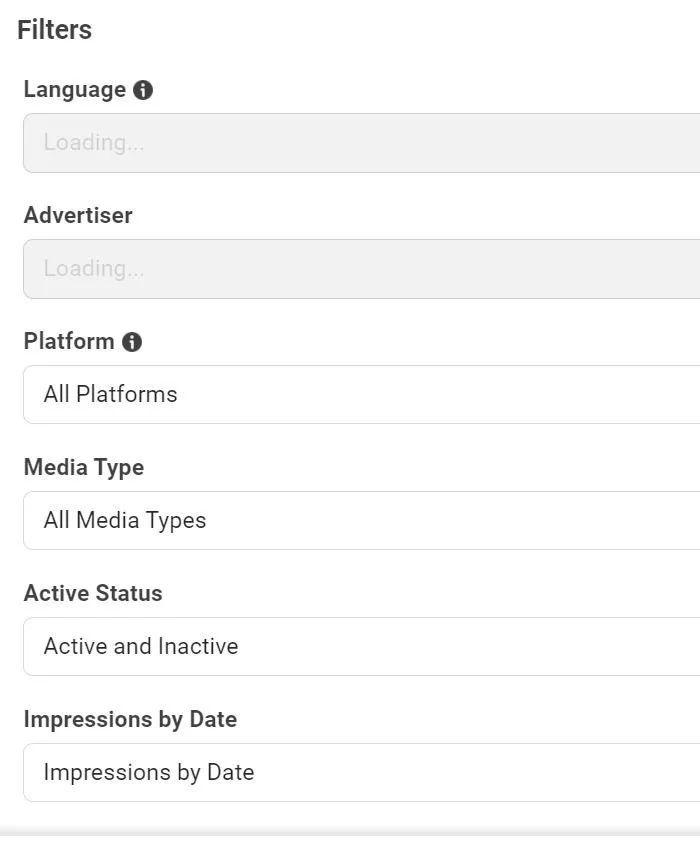Click the "Active and Inactive" selected value text

pos(141,647)
